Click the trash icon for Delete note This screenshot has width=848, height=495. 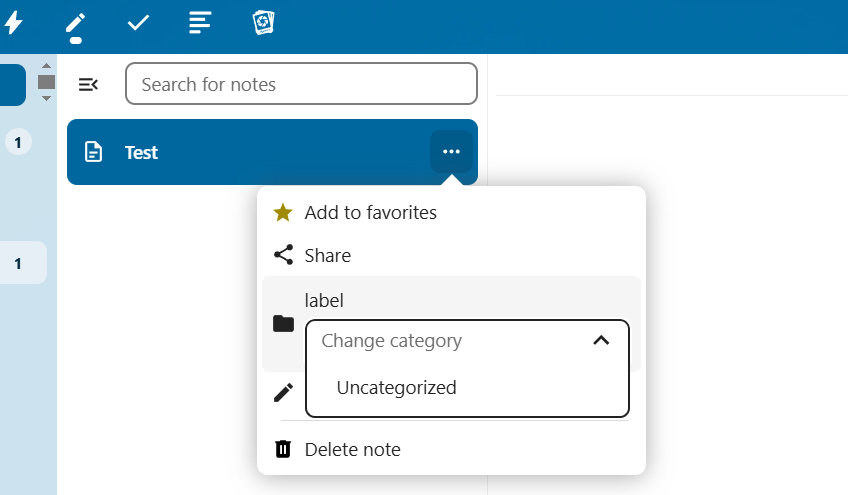coord(283,449)
